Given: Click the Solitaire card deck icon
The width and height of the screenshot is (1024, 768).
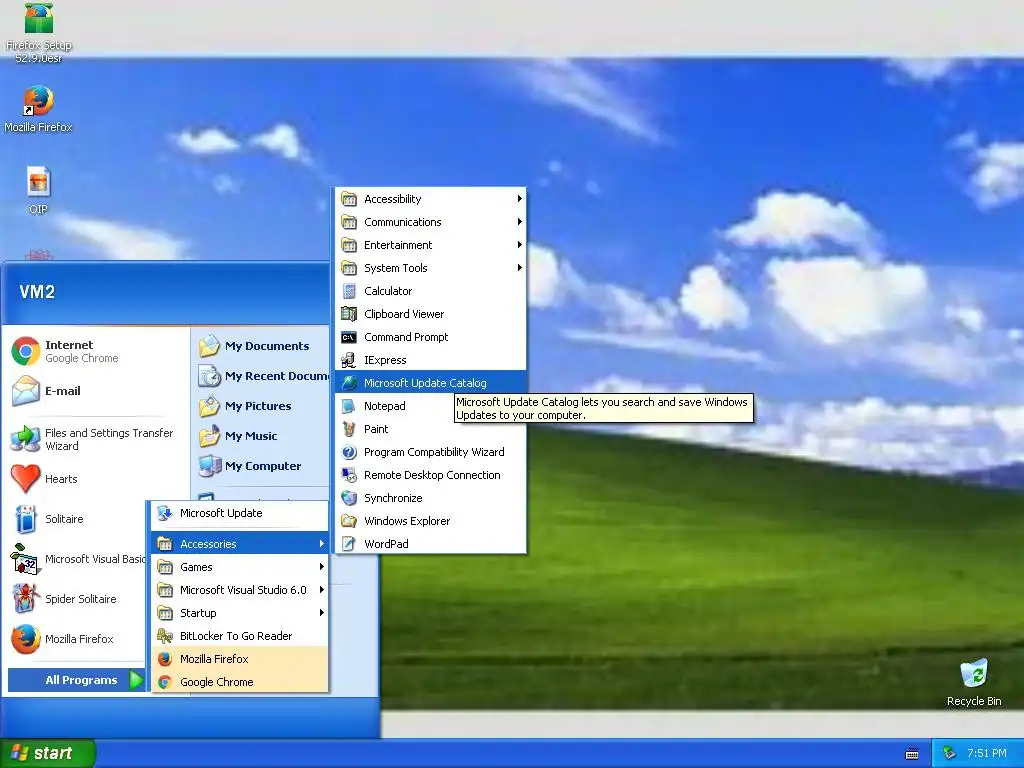Looking at the screenshot, I should pyautogui.click(x=25, y=519).
